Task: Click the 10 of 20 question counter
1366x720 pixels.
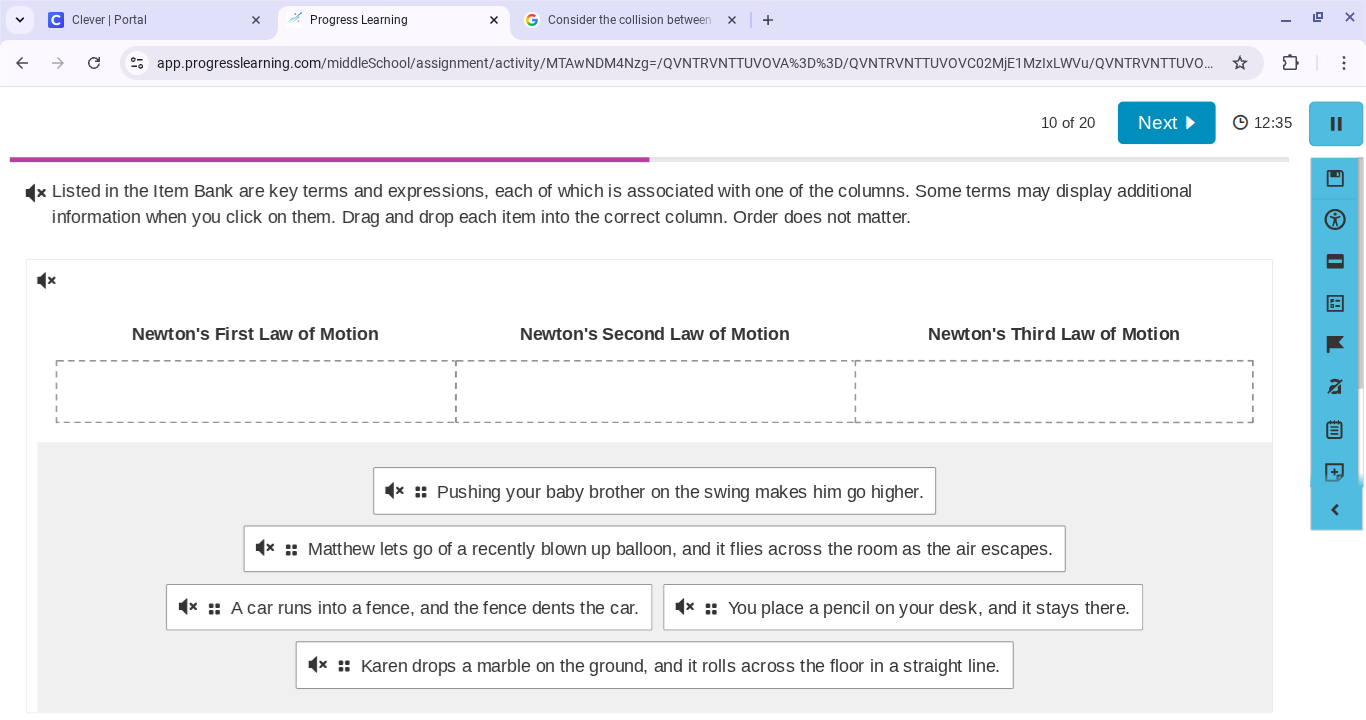Action: [x=1068, y=123]
